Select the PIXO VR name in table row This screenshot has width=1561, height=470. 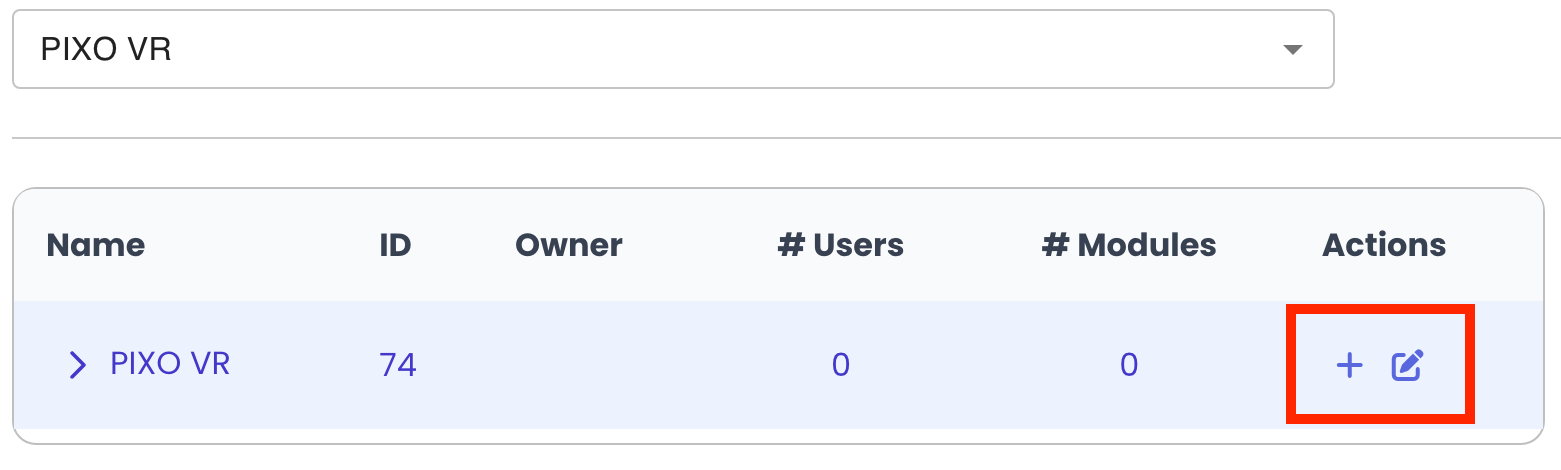170,364
